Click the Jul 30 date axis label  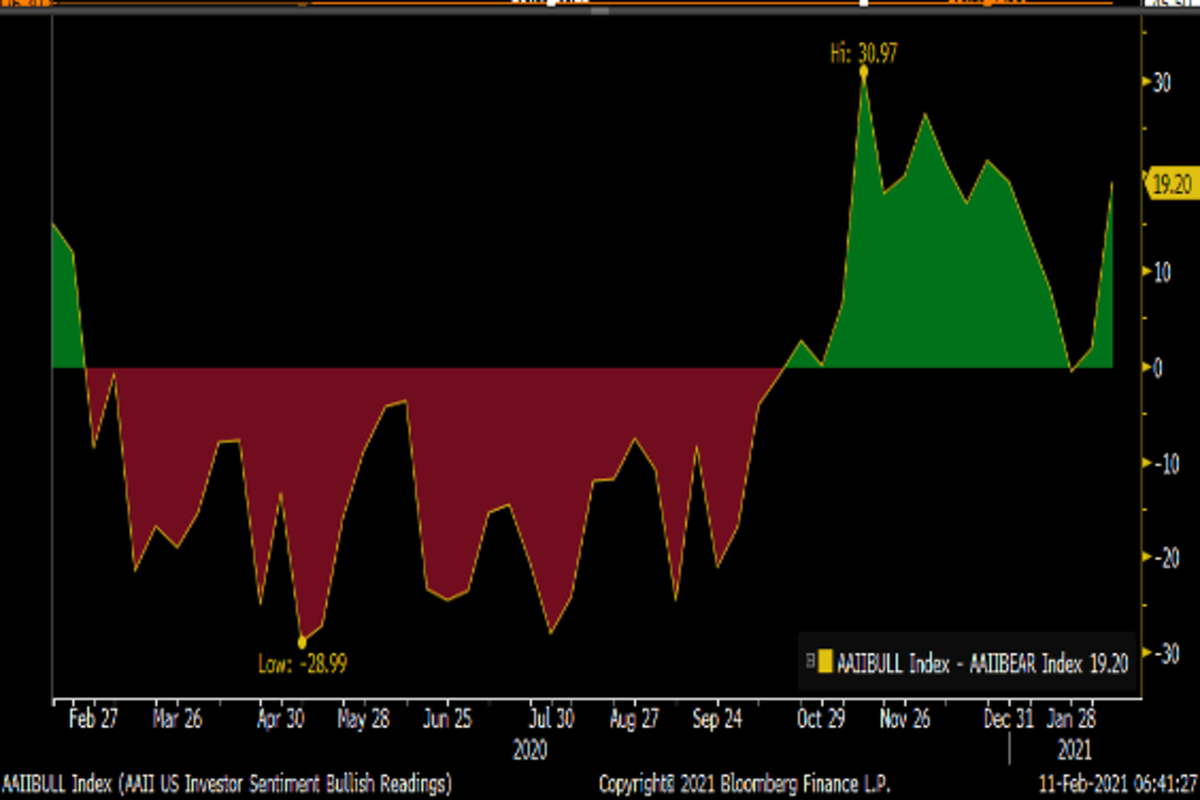point(550,719)
